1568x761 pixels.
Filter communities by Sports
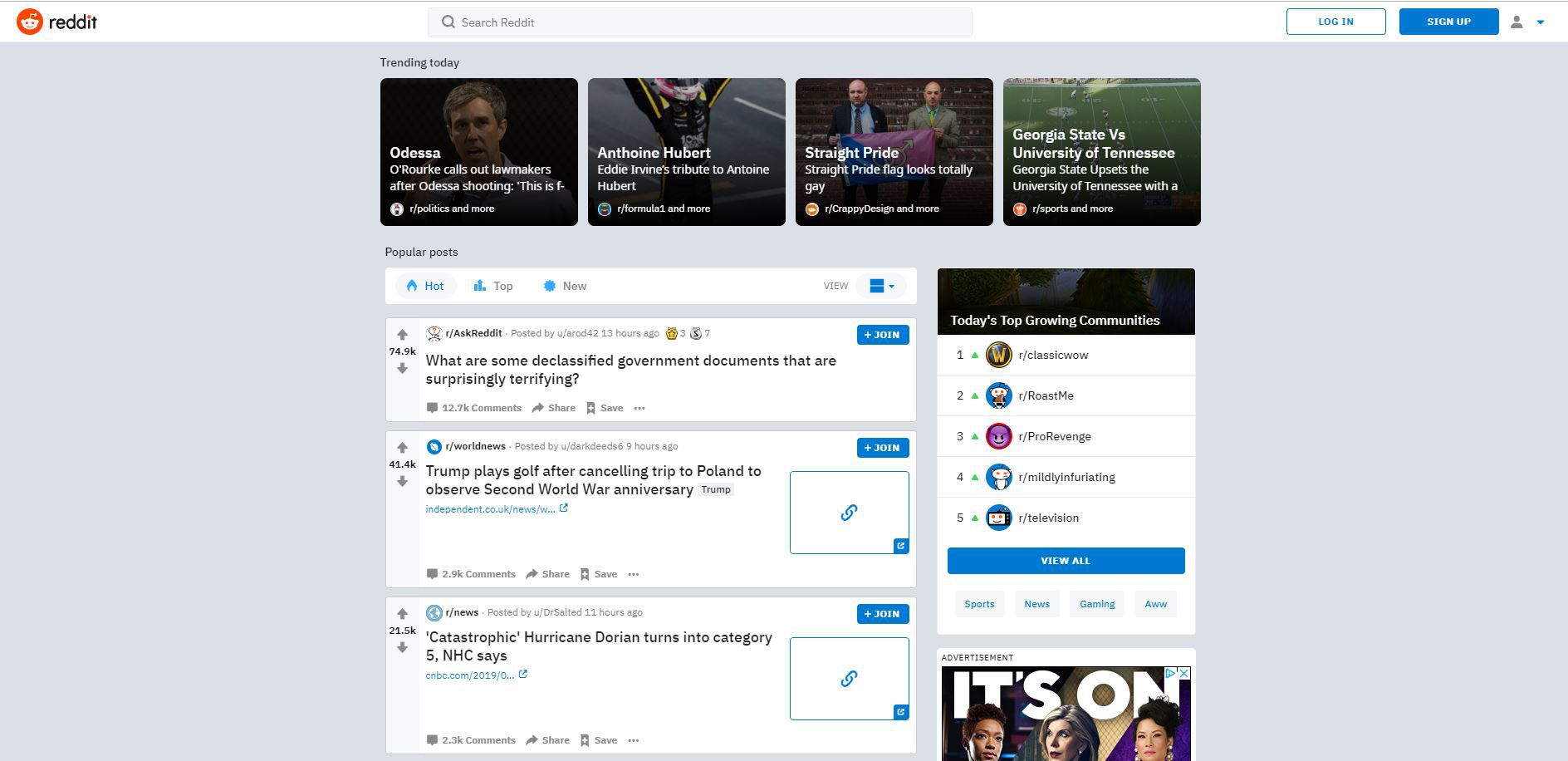pyautogui.click(x=979, y=604)
